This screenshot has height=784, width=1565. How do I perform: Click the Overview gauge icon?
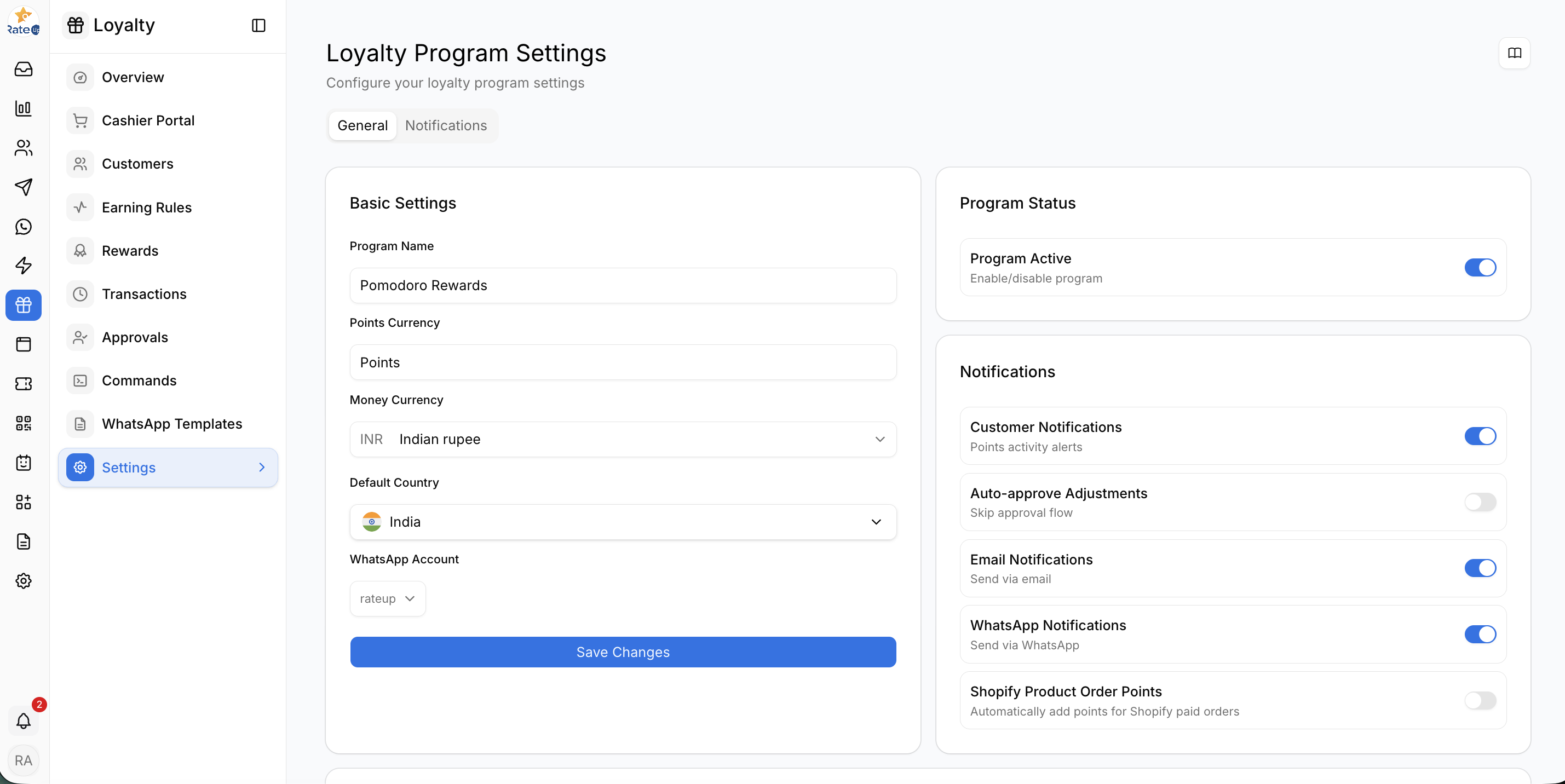click(x=80, y=78)
